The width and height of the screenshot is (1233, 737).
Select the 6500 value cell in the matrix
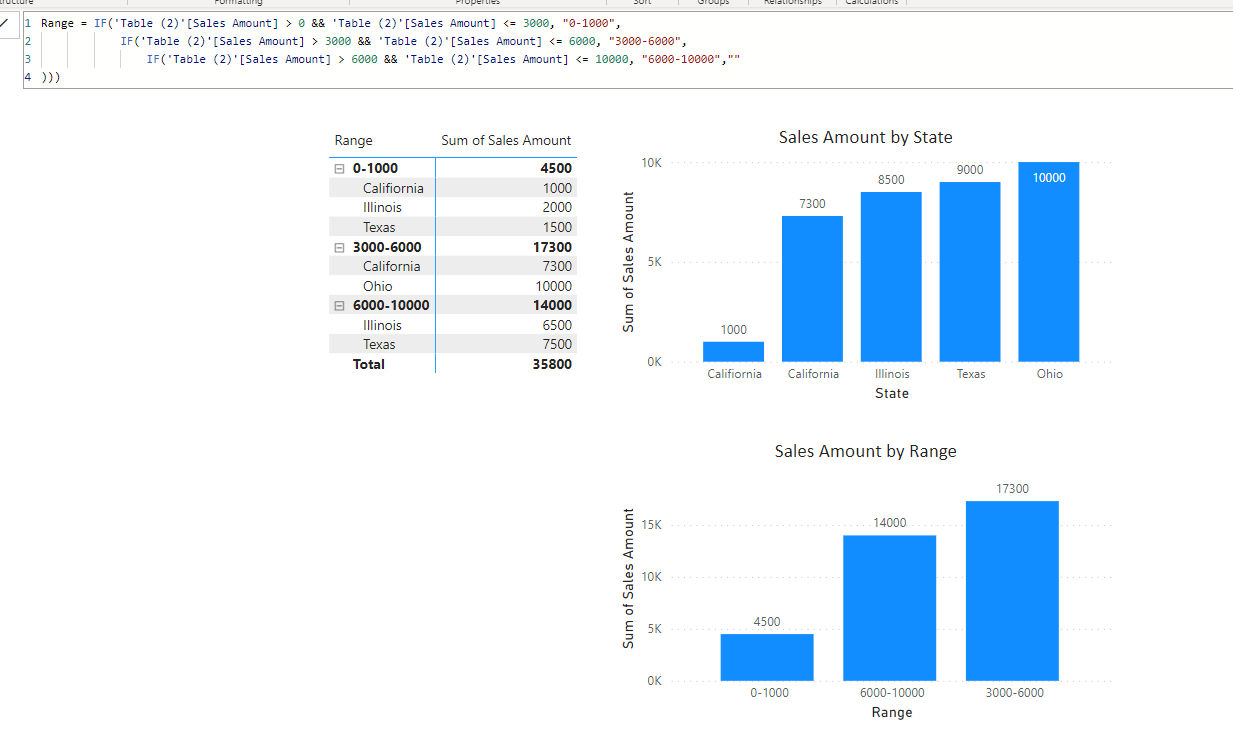557,325
